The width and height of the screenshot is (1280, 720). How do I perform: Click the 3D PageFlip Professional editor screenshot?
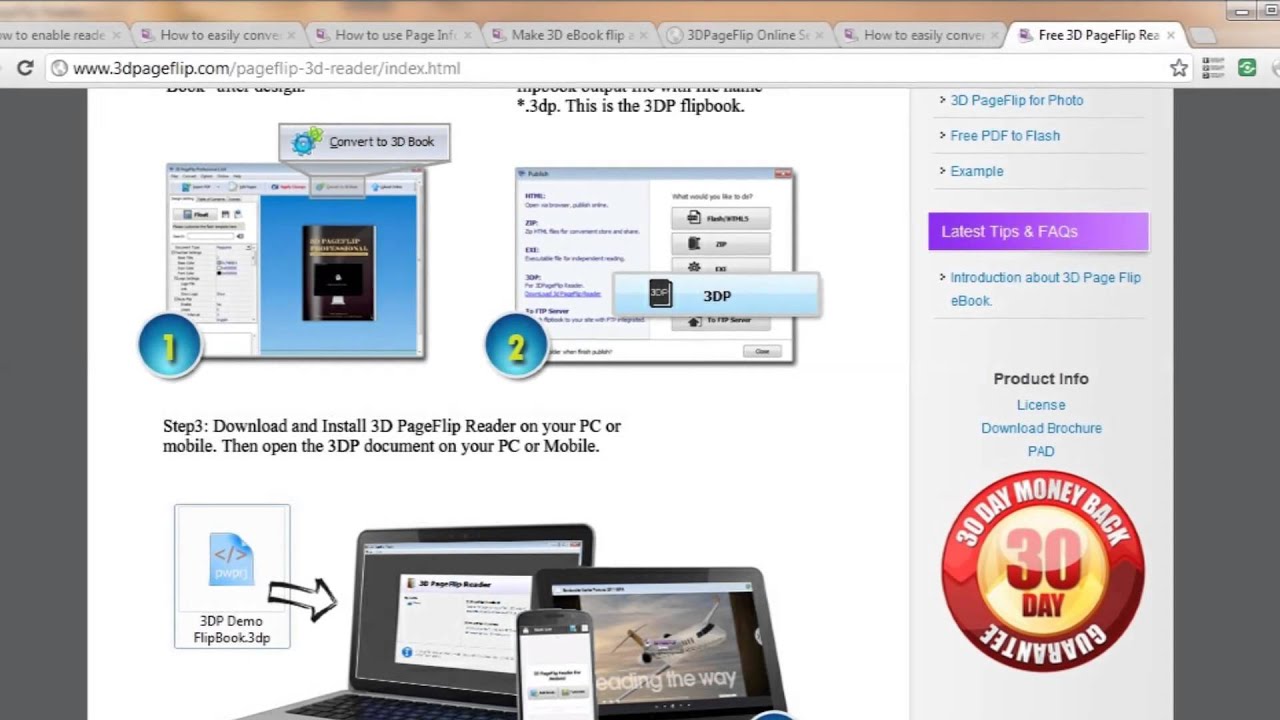[295, 262]
